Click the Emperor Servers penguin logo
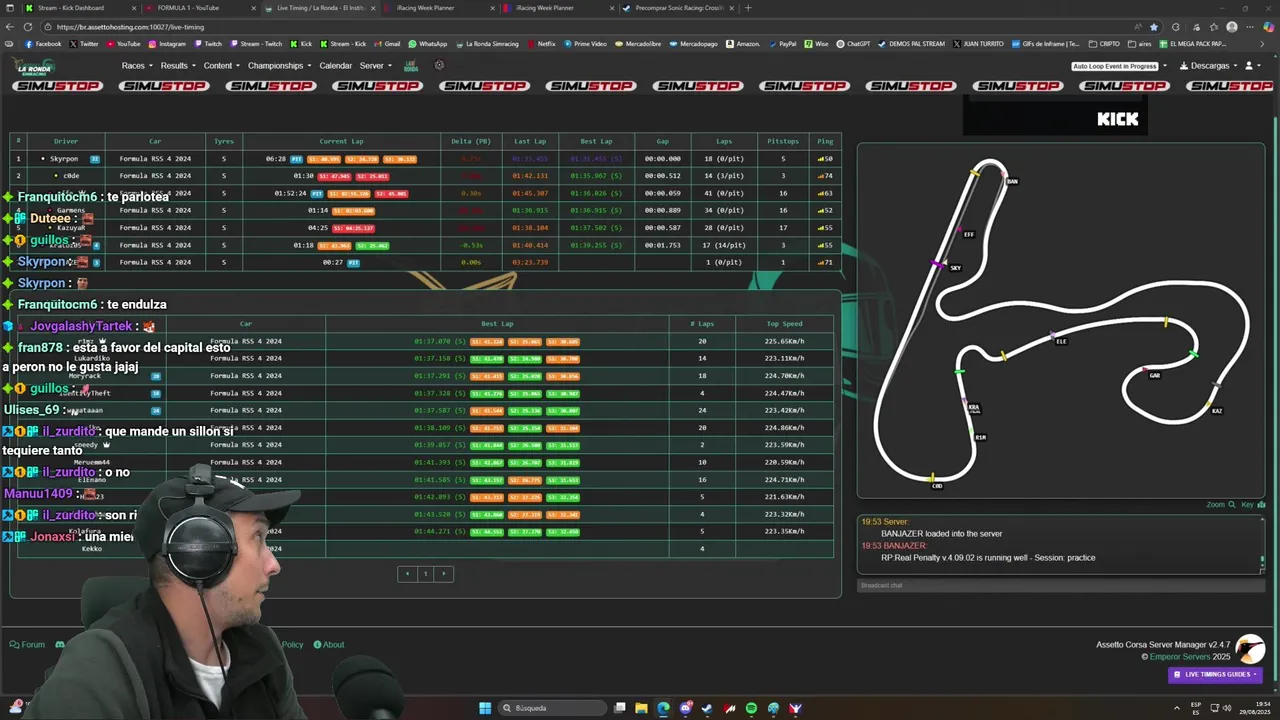This screenshot has width=1280, height=720. click(x=1250, y=649)
